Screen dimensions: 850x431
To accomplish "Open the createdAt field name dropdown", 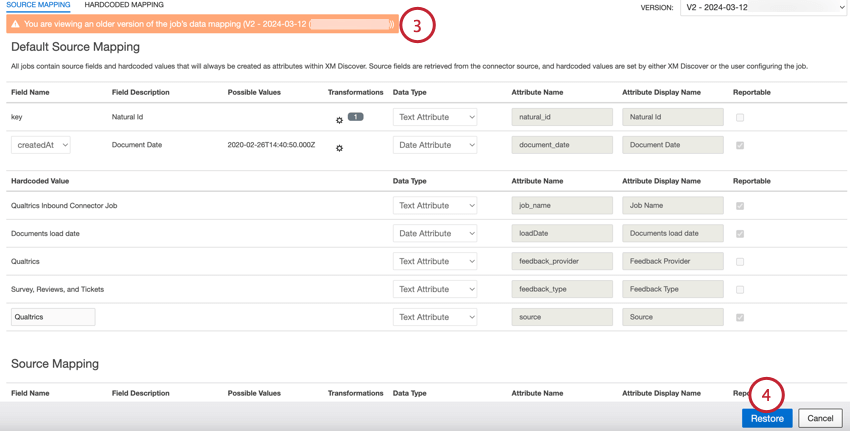I will coord(41,145).
